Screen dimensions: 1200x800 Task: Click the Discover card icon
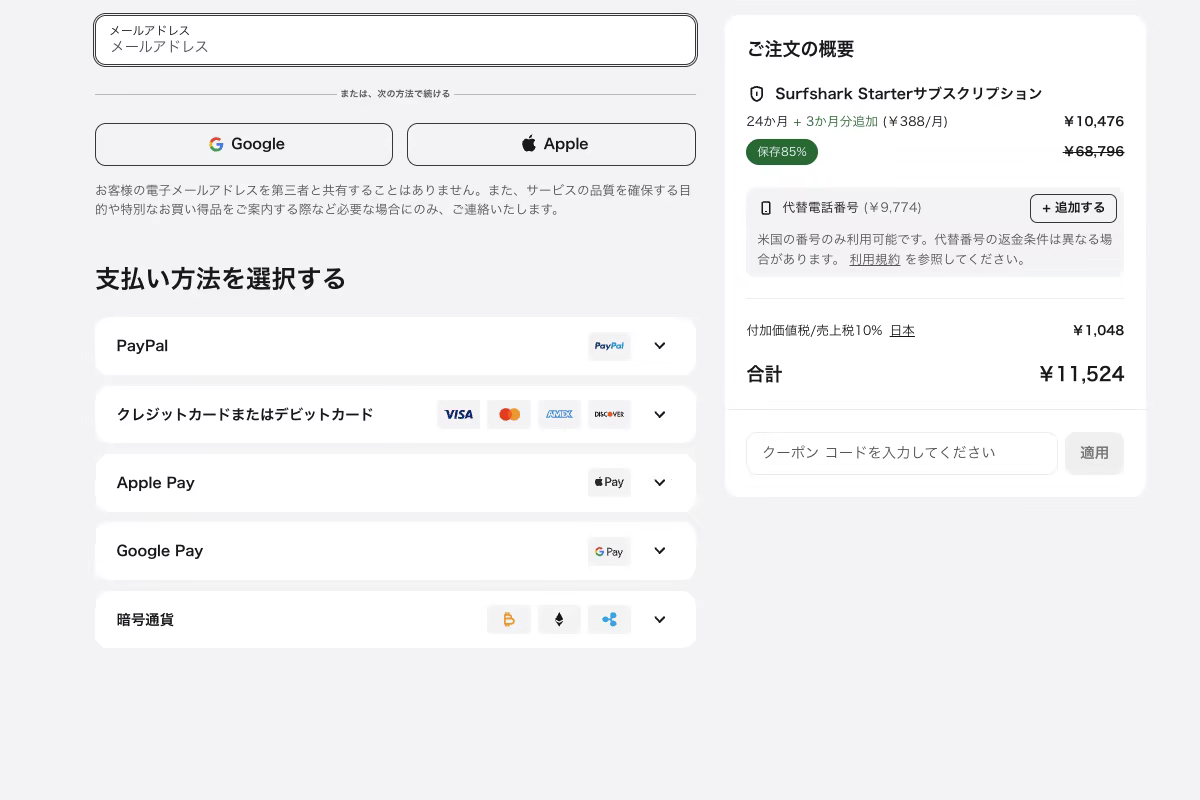click(609, 414)
